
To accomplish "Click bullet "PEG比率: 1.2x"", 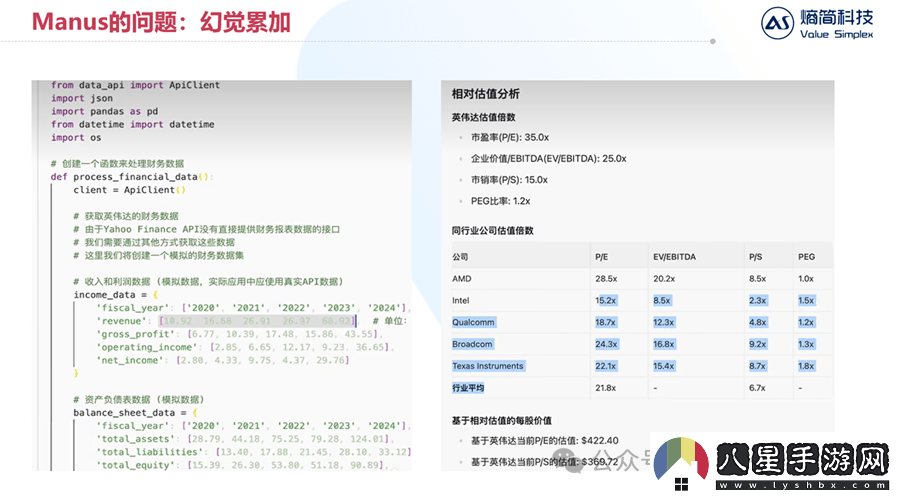I will click(501, 202).
